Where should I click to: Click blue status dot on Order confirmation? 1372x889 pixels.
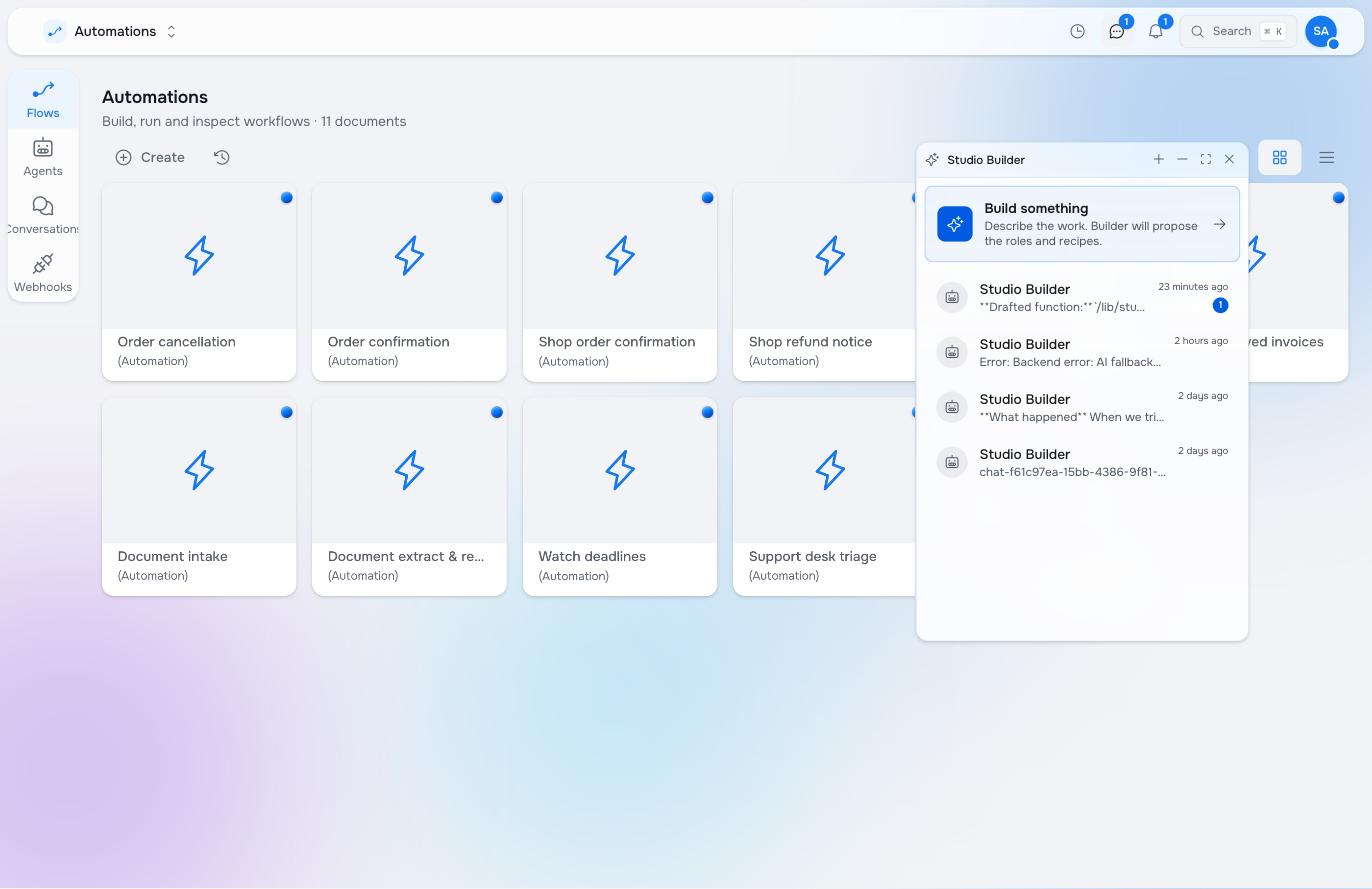[x=496, y=197]
